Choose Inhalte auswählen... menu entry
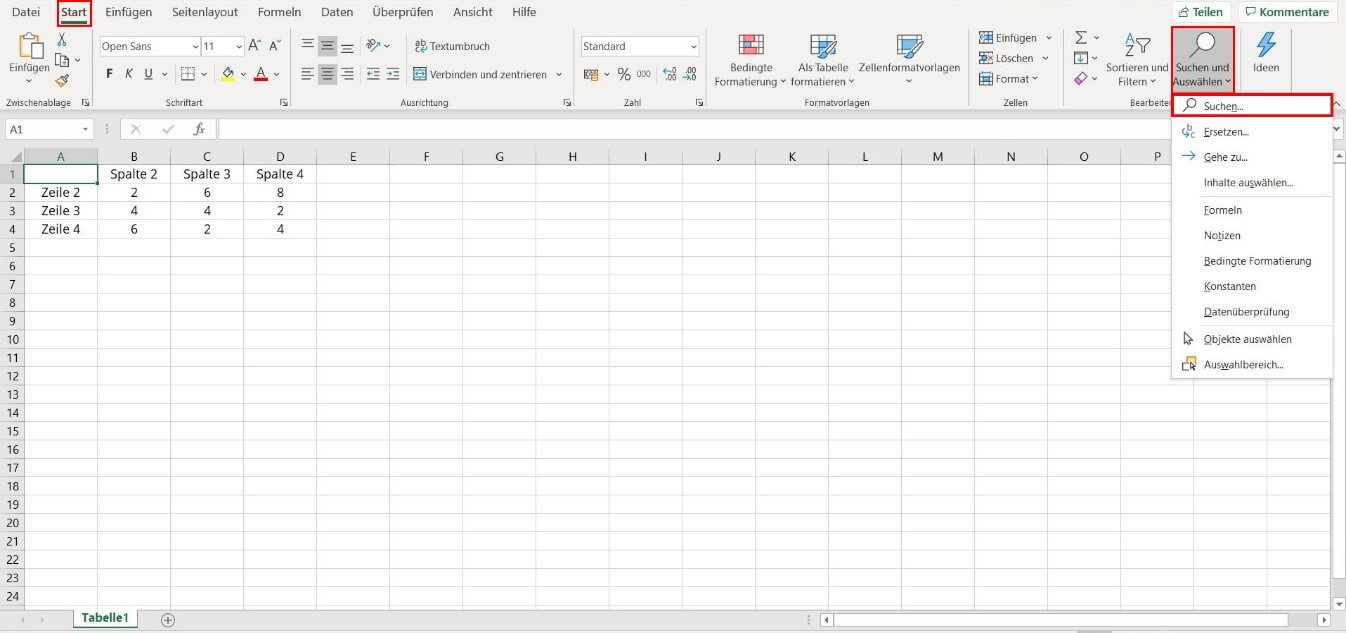Image resolution: width=1346 pixels, height=633 pixels. point(1252,183)
